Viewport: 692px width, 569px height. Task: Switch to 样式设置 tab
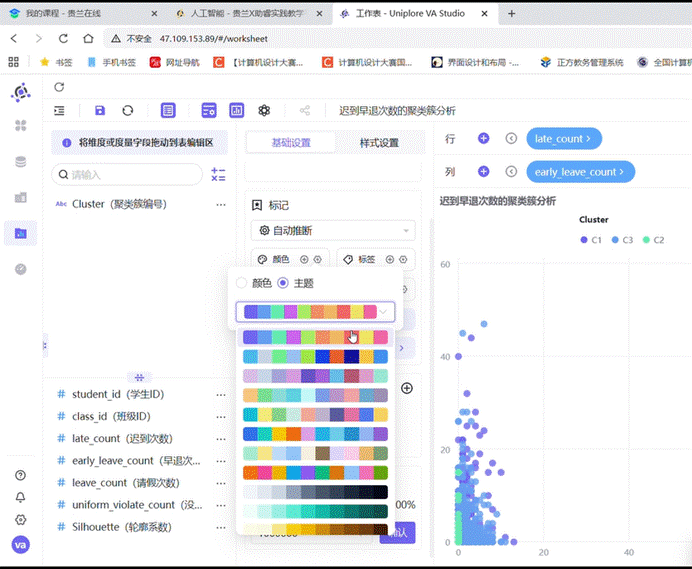coord(379,143)
